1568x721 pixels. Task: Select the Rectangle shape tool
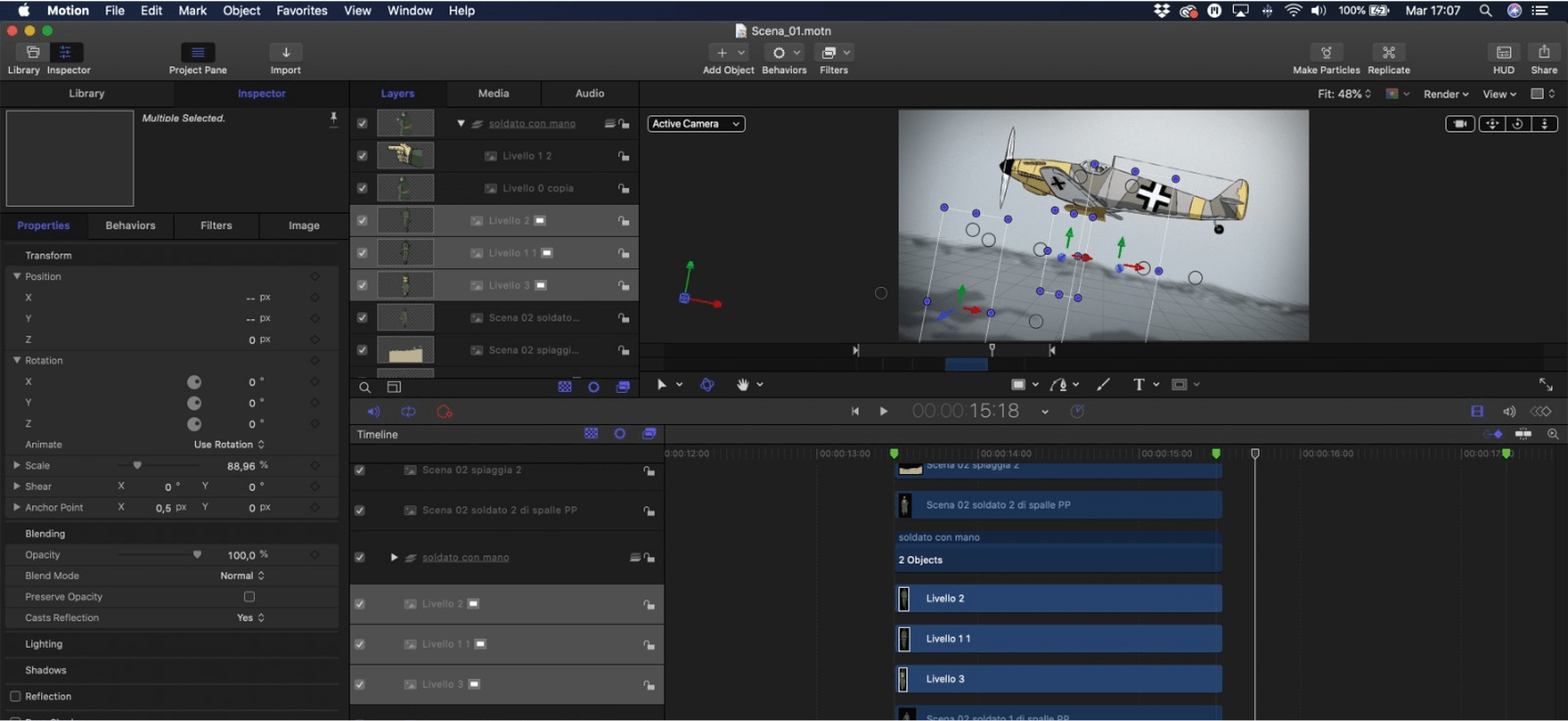point(1018,385)
